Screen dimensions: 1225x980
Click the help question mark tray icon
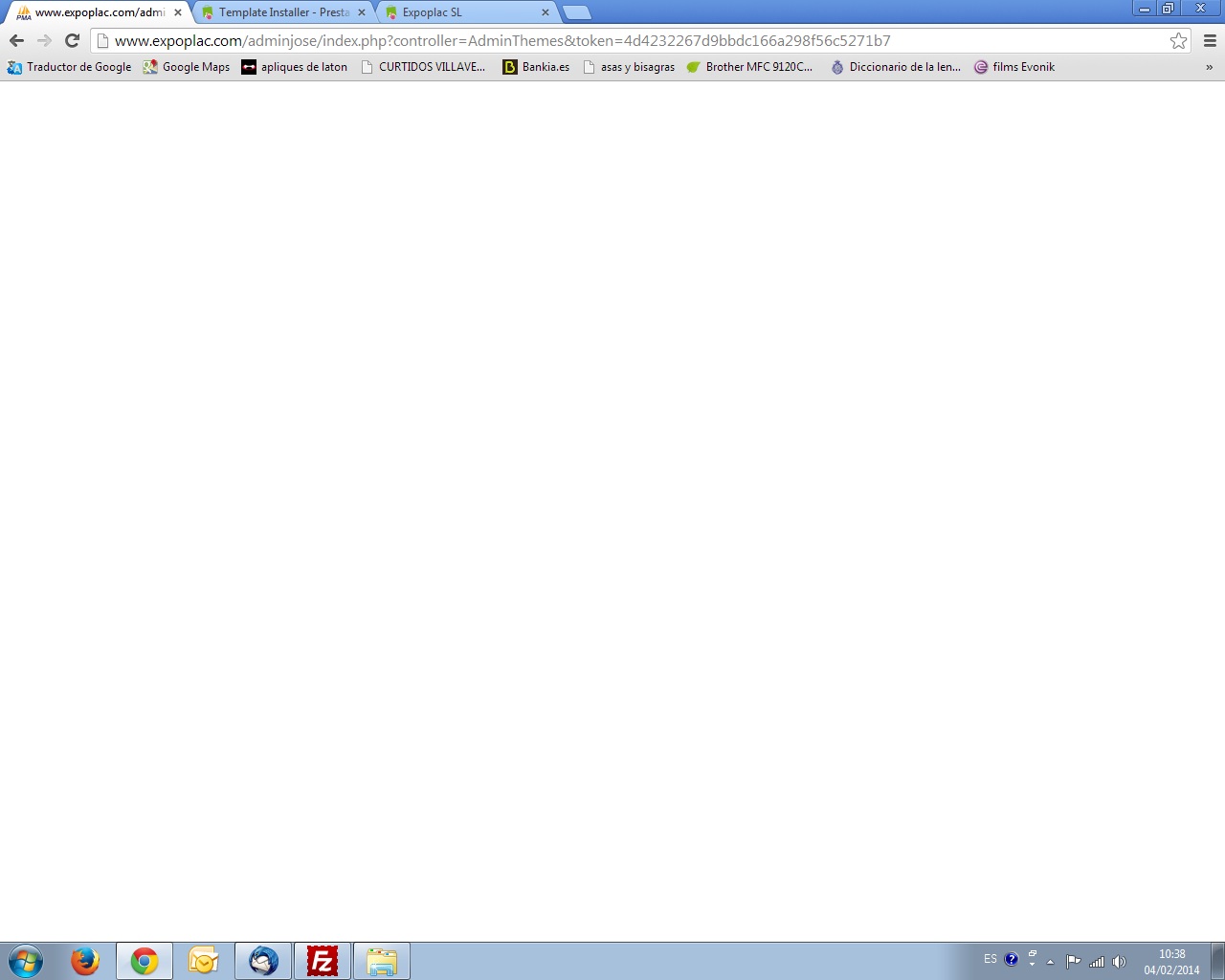click(x=1012, y=959)
